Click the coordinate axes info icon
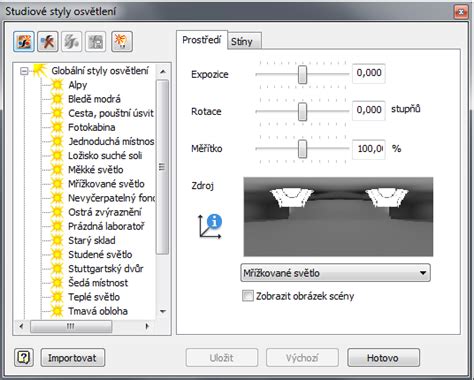This screenshot has width=474, height=380. [x=211, y=226]
